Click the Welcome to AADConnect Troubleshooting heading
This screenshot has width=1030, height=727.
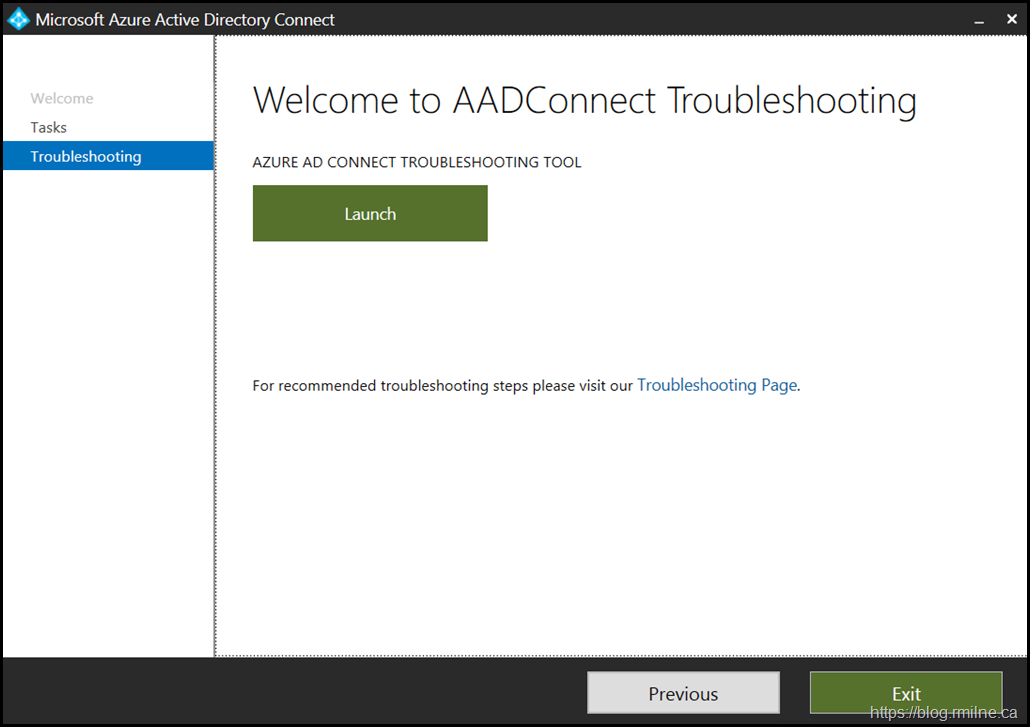pyautogui.click(x=584, y=101)
